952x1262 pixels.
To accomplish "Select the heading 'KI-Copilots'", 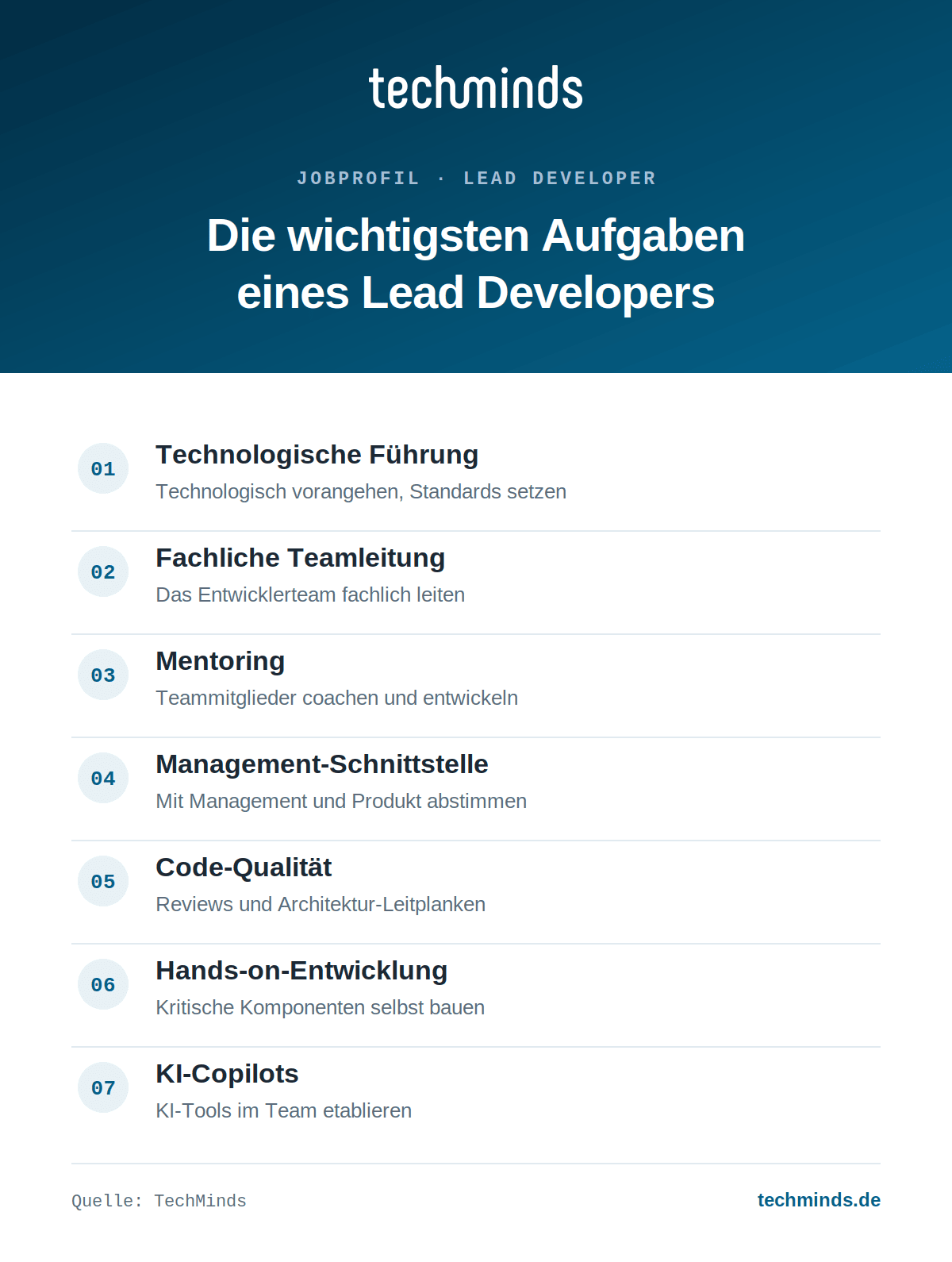I will 228,1074.
